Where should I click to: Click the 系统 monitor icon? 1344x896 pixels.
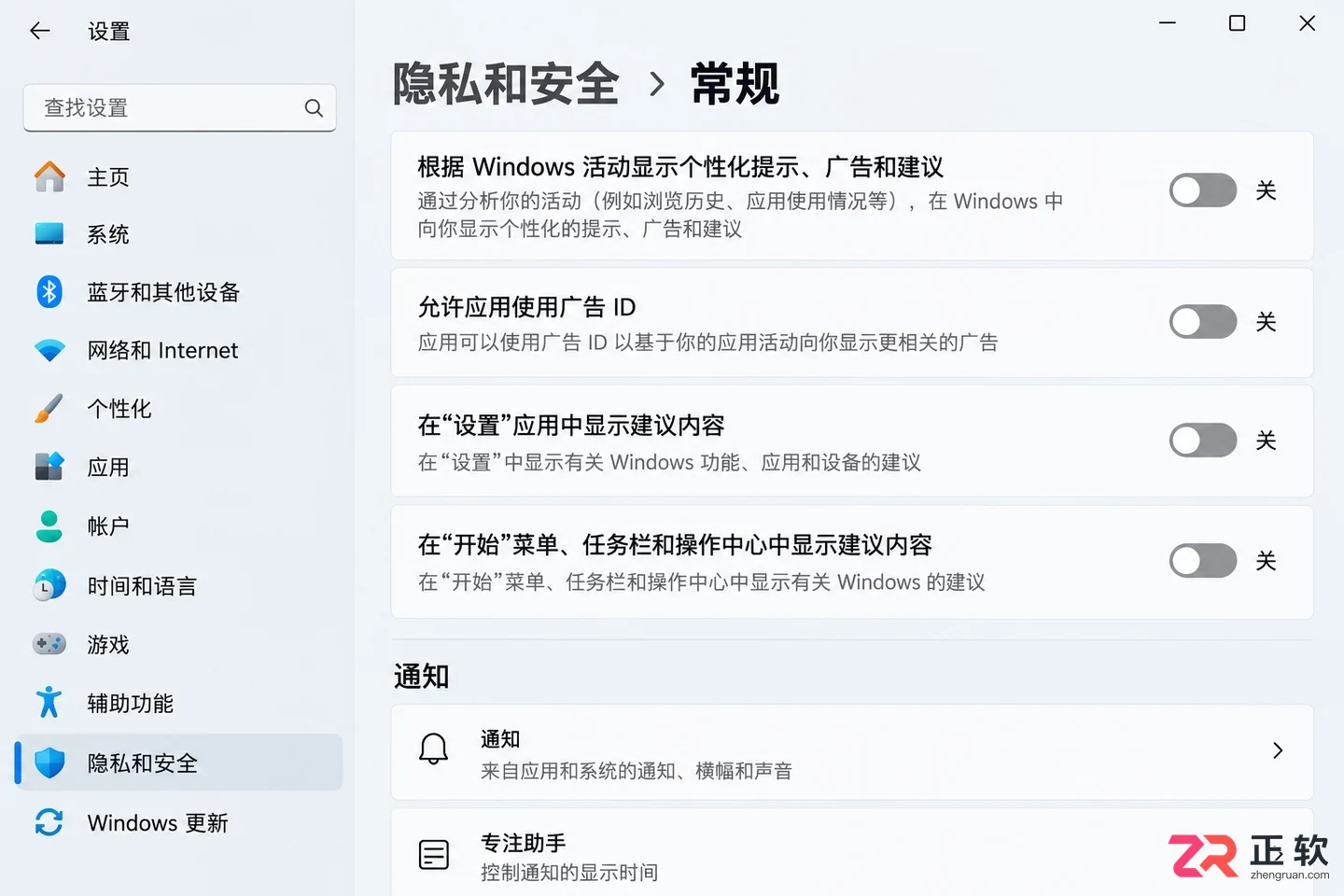[x=49, y=233]
